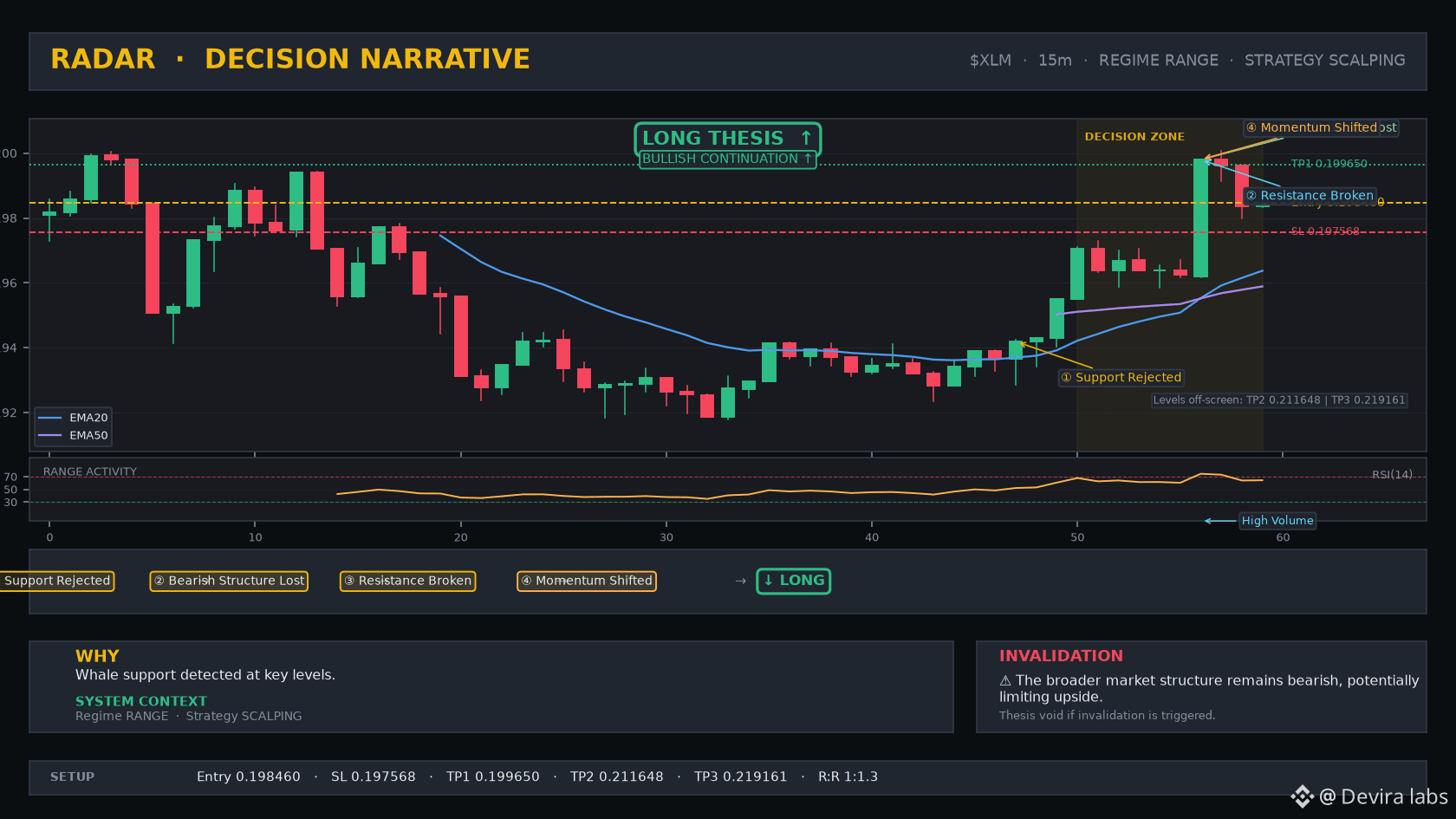Click the Momentum Shifted annotation on the chart
1456x819 pixels.
point(1311,127)
